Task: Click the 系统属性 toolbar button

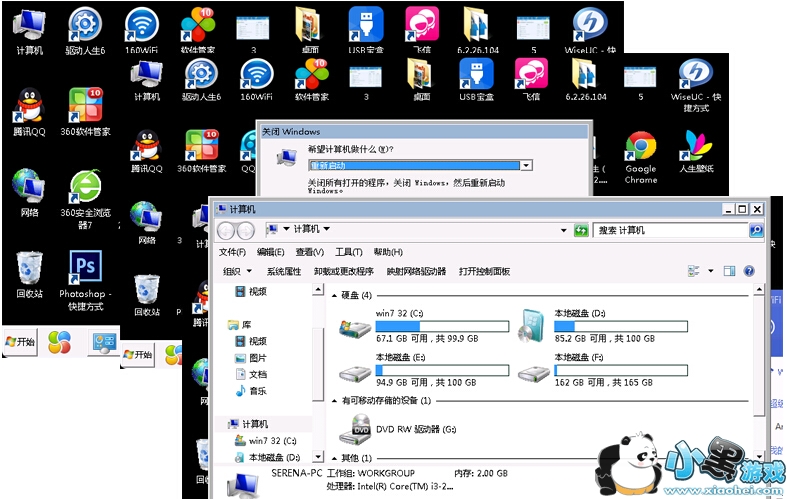Action: [x=283, y=271]
